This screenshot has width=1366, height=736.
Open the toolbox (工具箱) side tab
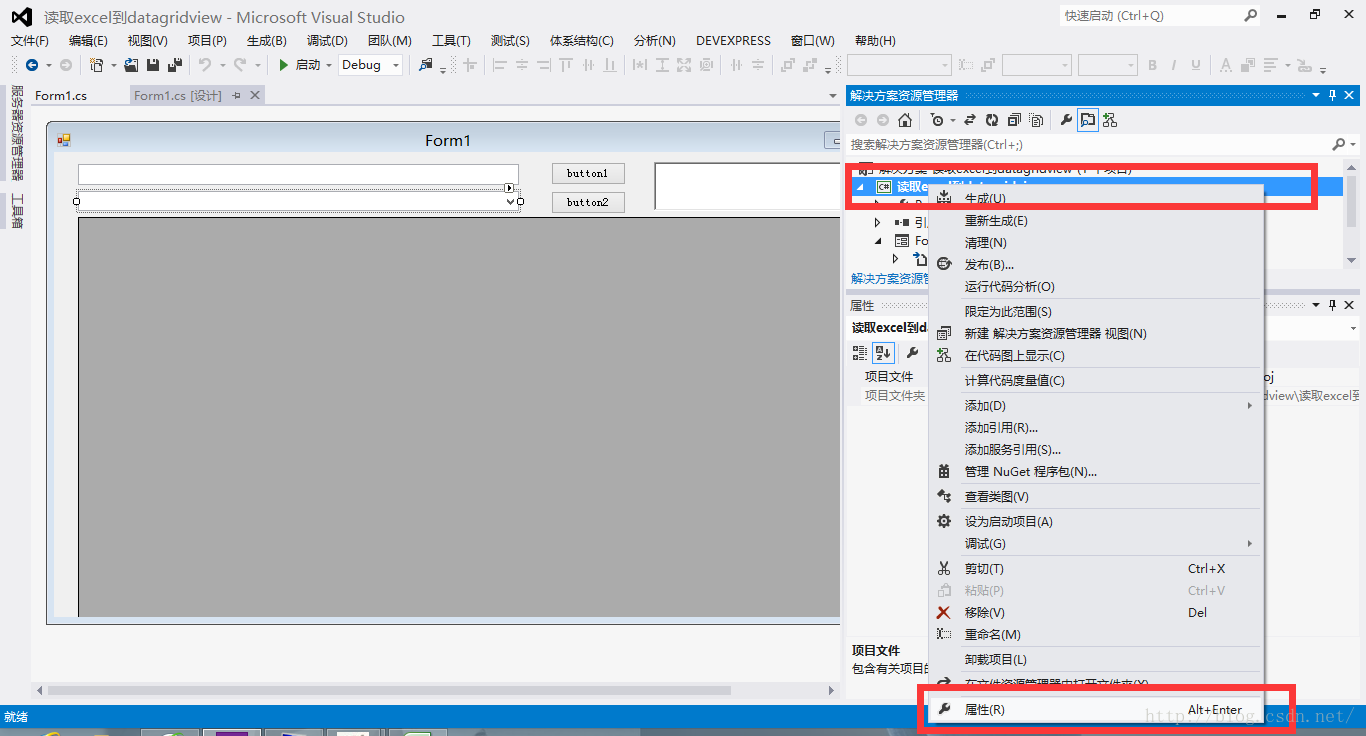[x=16, y=211]
